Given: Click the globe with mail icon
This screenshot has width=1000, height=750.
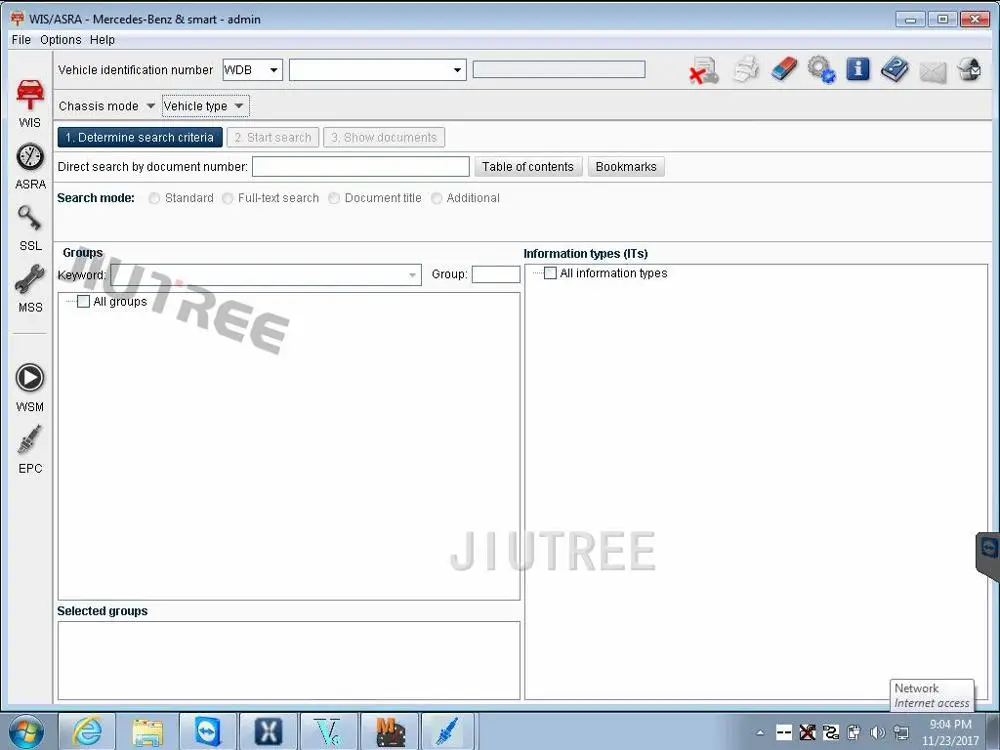Looking at the screenshot, I should click(969, 70).
